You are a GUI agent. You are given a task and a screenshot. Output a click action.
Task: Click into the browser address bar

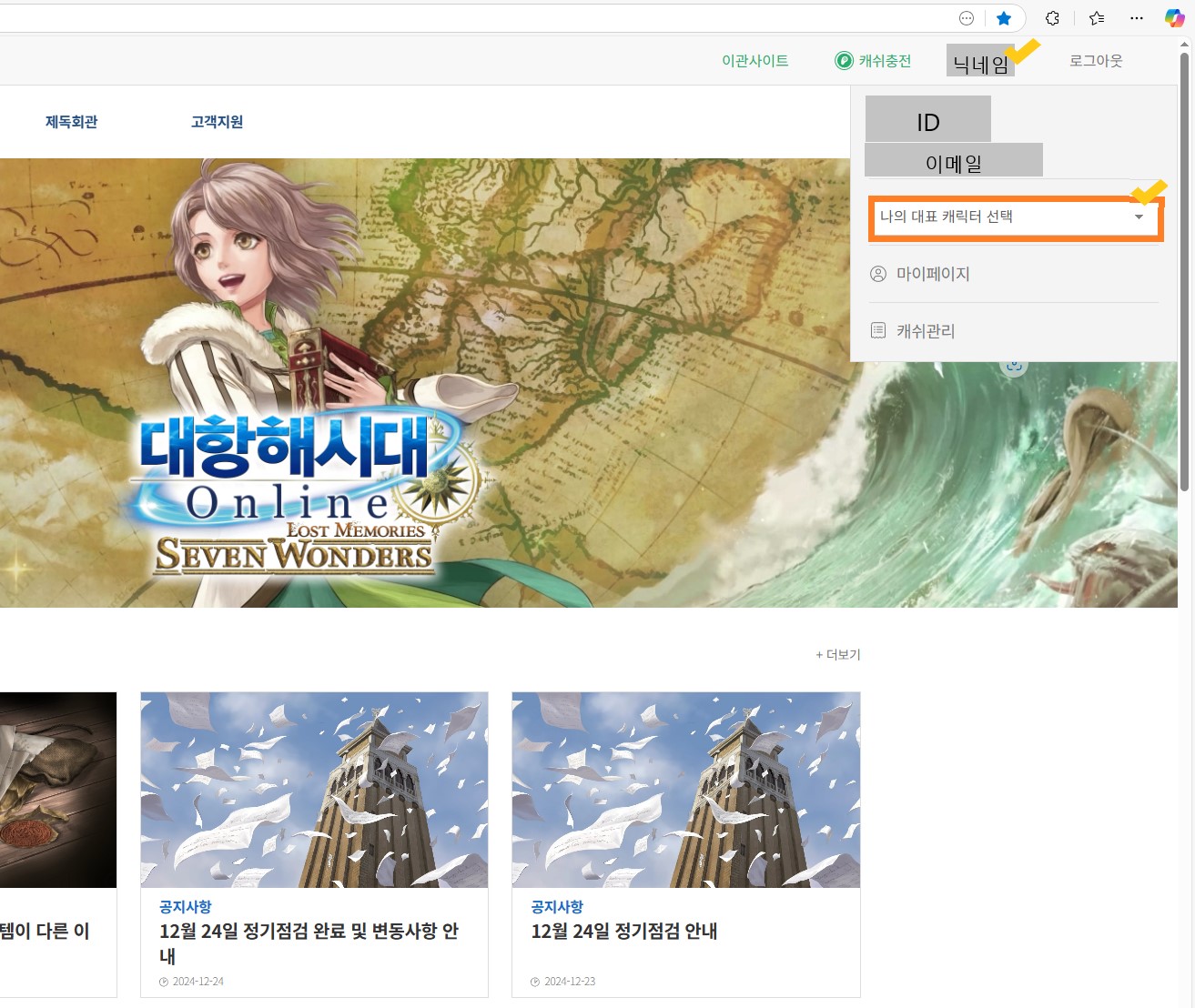pyautogui.click(x=473, y=18)
